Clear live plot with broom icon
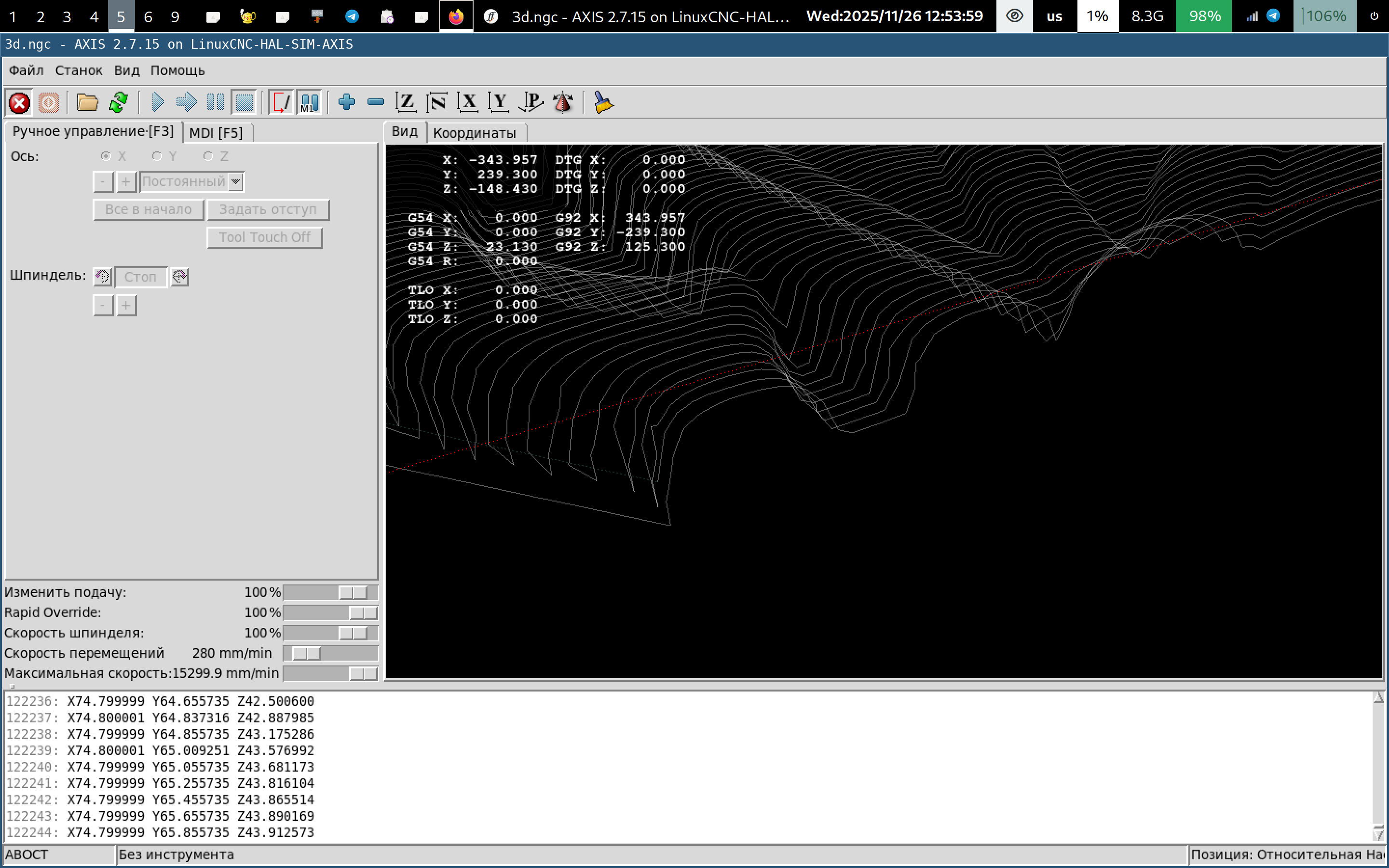 pyautogui.click(x=603, y=103)
